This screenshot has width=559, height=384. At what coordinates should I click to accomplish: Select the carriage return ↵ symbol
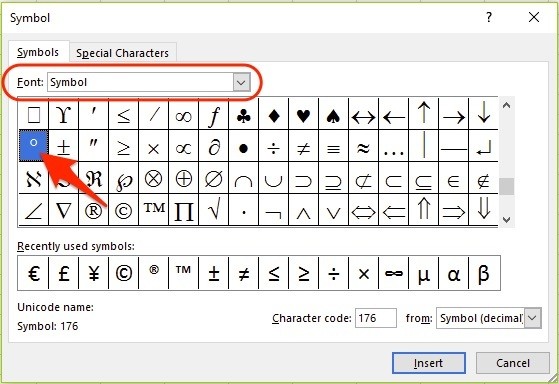pyautogui.click(x=483, y=145)
